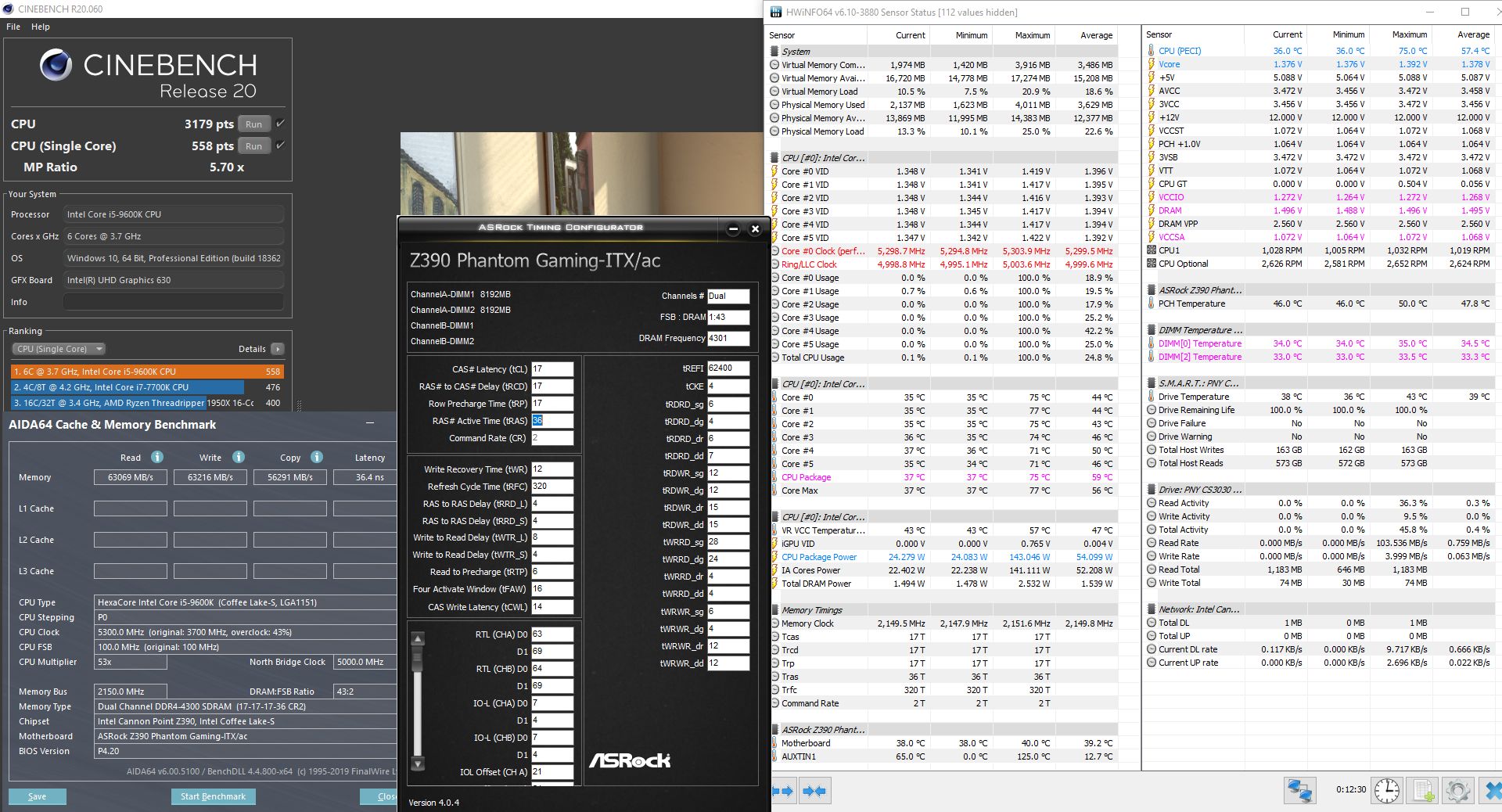Click the Memory Timings group icon in HWiNFO
The width and height of the screenshot is (1502, 812).
click(774, 610)
